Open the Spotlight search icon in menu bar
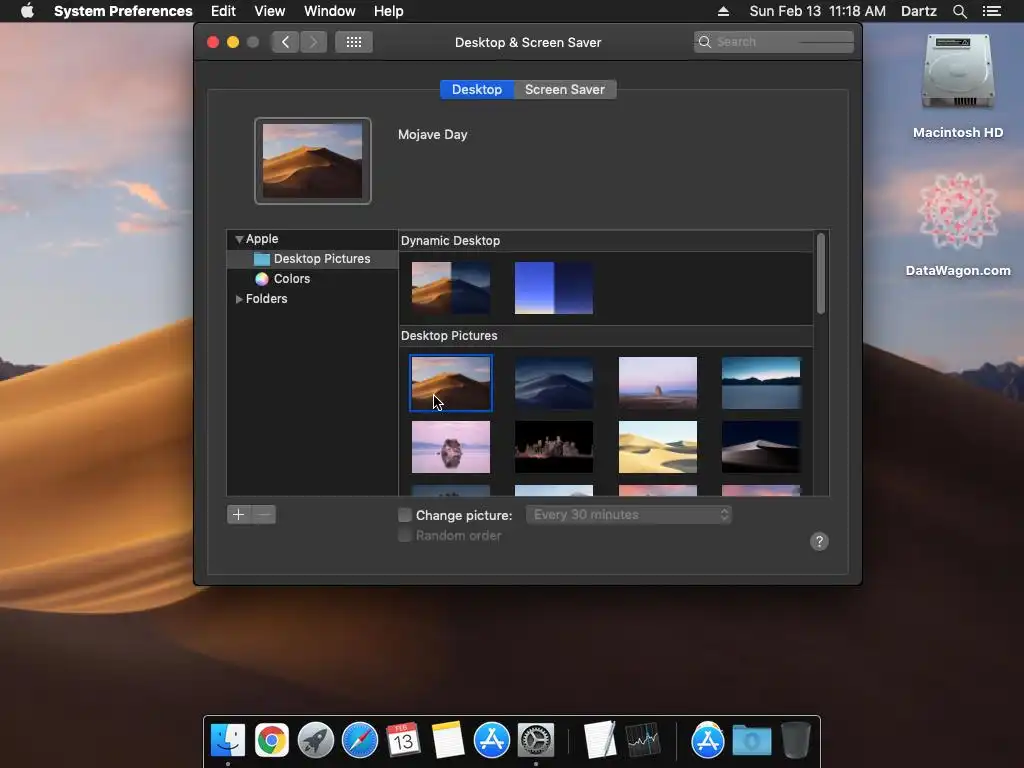Screen dimensions: 1024x768 tap(959, 11)
